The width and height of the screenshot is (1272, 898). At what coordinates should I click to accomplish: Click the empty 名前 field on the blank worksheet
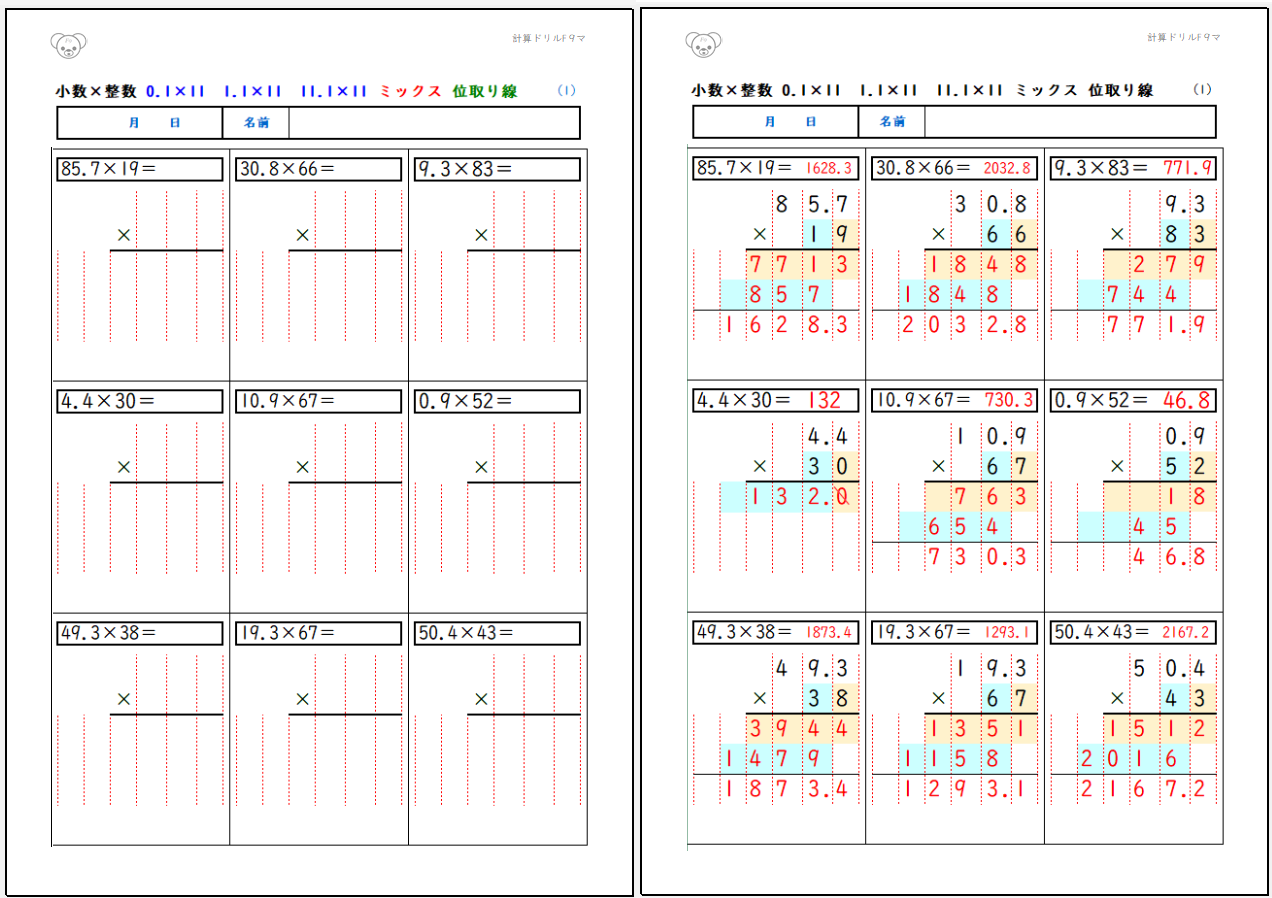click(x=433, y=122)
